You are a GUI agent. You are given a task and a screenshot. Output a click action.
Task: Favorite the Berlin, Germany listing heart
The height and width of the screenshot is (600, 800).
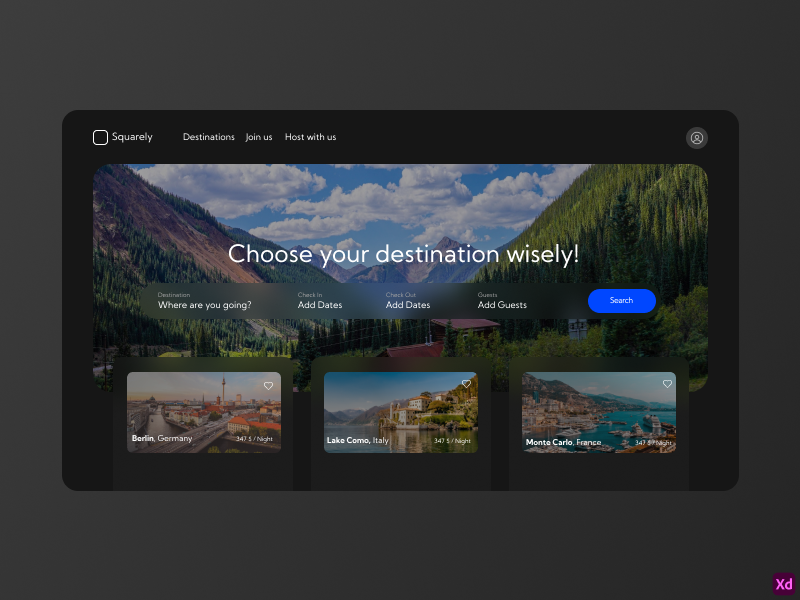click(268, 385)
